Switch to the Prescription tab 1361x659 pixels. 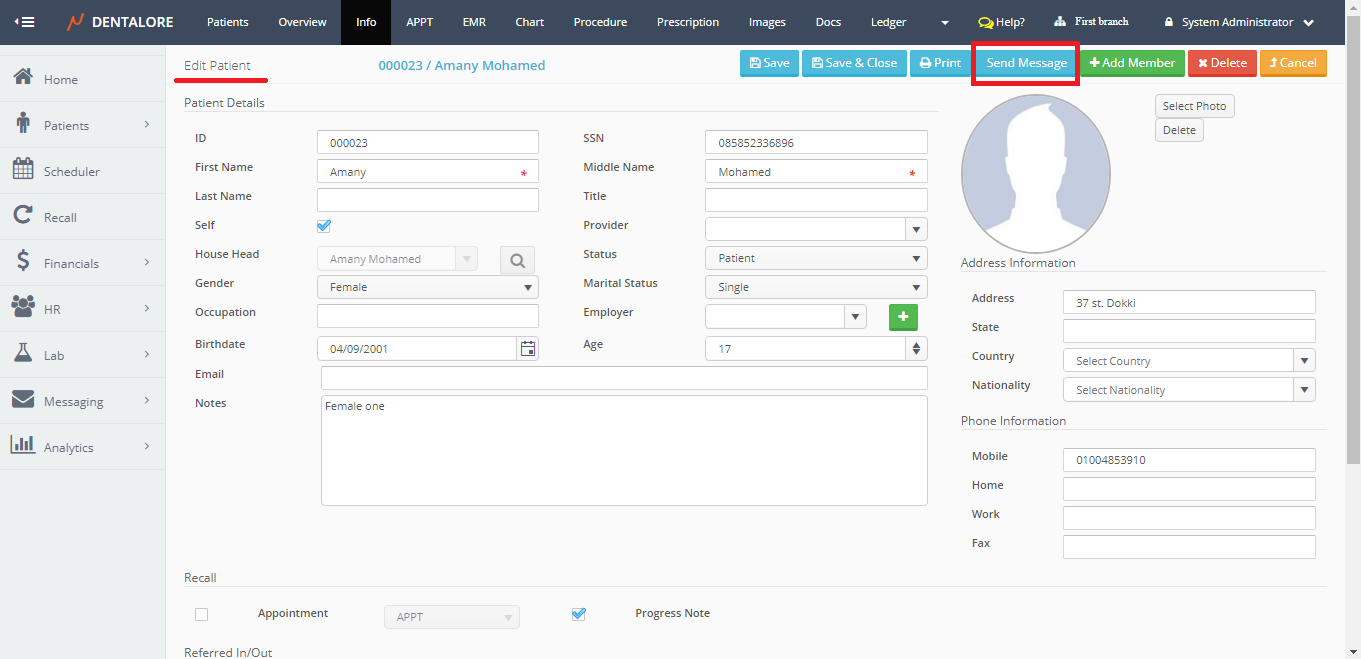pyautogui.click(x=687, y=22)
